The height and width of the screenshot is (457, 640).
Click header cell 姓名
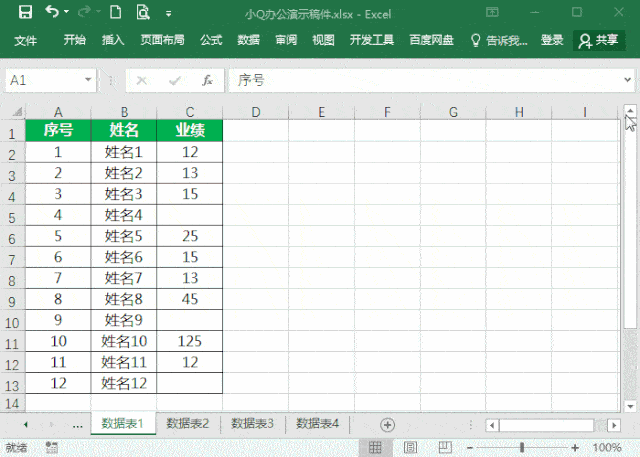pos(124,131)
